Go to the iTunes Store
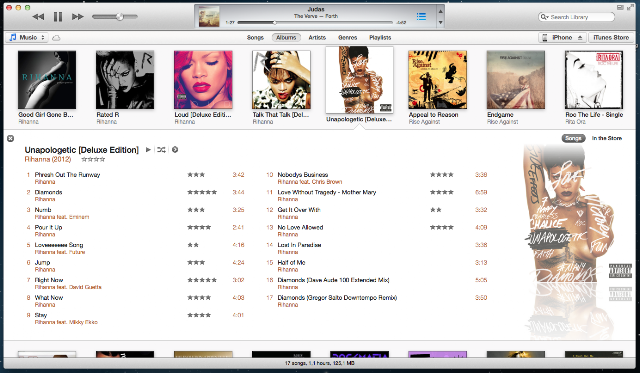The height and width of the screenshot is (373, 640). coord(611,38)
